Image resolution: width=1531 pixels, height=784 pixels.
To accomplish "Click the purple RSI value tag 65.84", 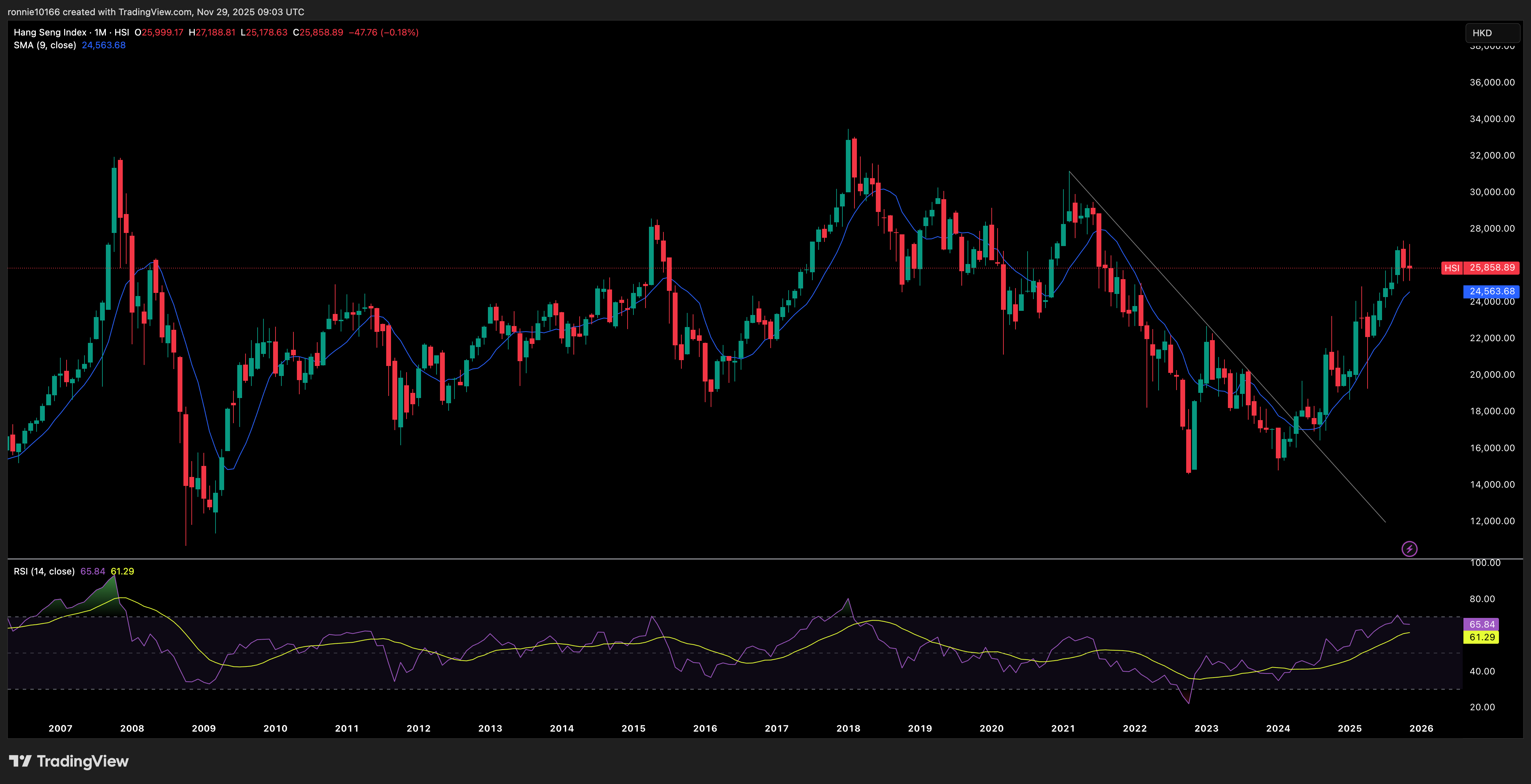I will point(1481,624).
